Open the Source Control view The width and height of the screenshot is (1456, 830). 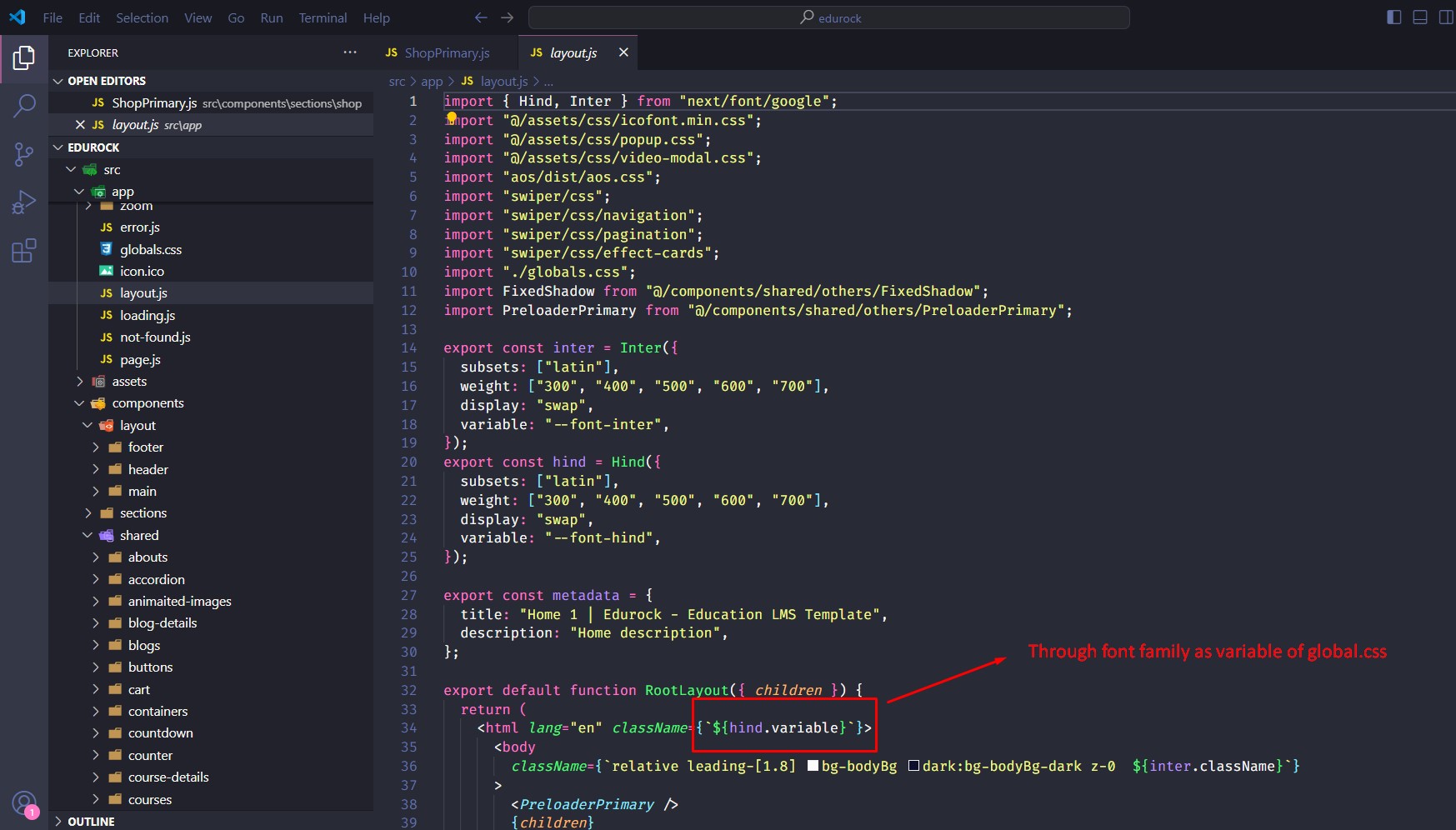(24, 154)
